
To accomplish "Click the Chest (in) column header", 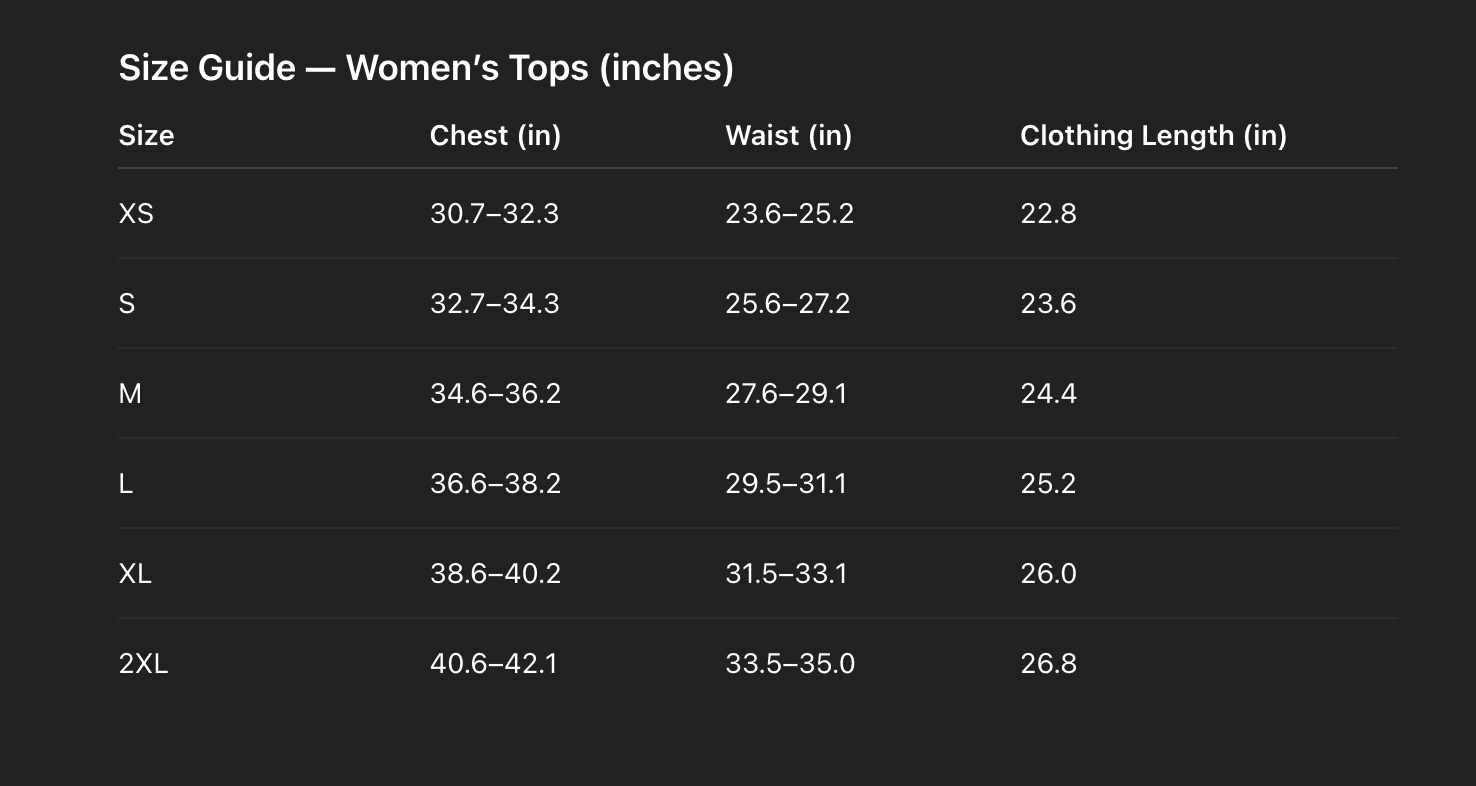I will (495, 136).
